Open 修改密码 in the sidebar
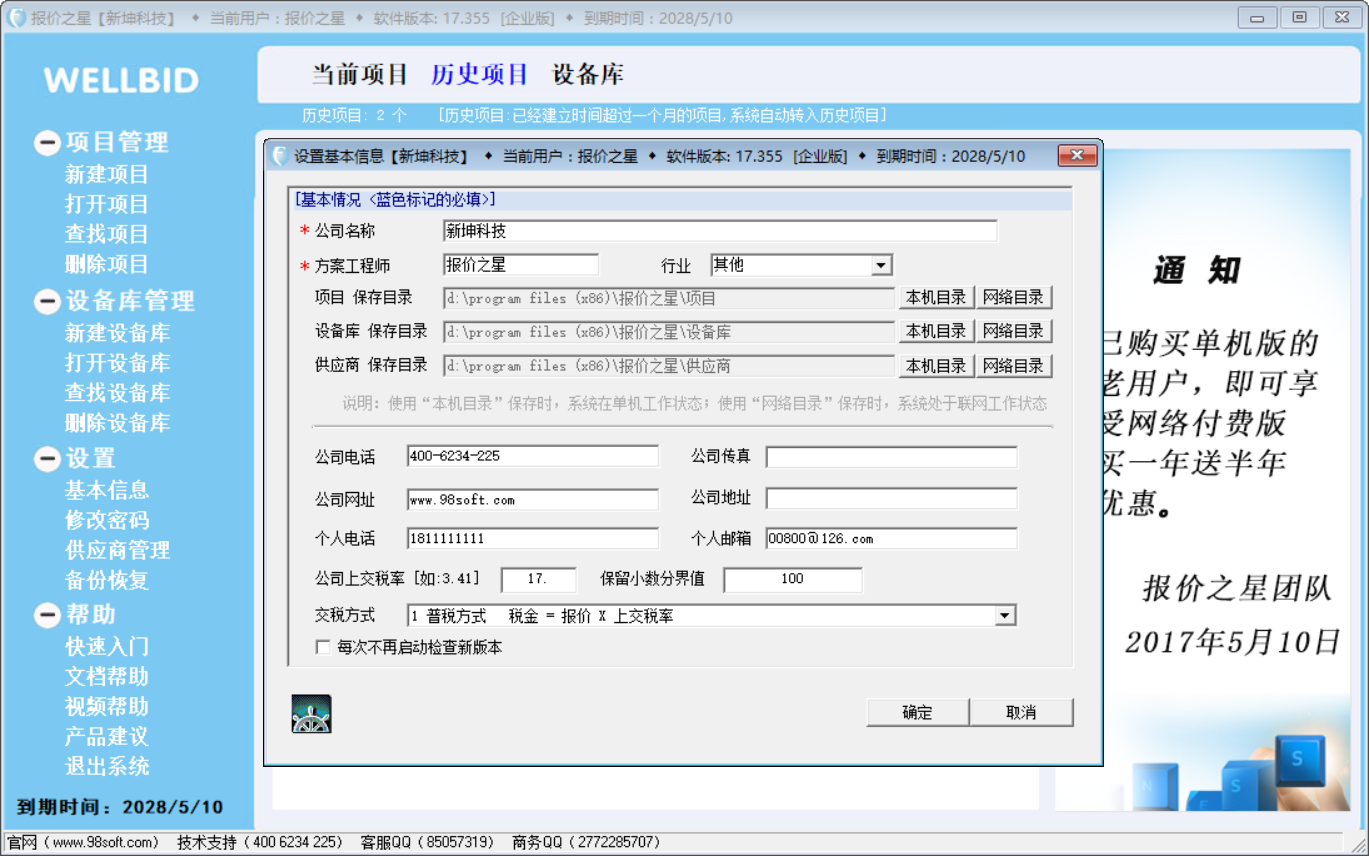 coord(107,520)
